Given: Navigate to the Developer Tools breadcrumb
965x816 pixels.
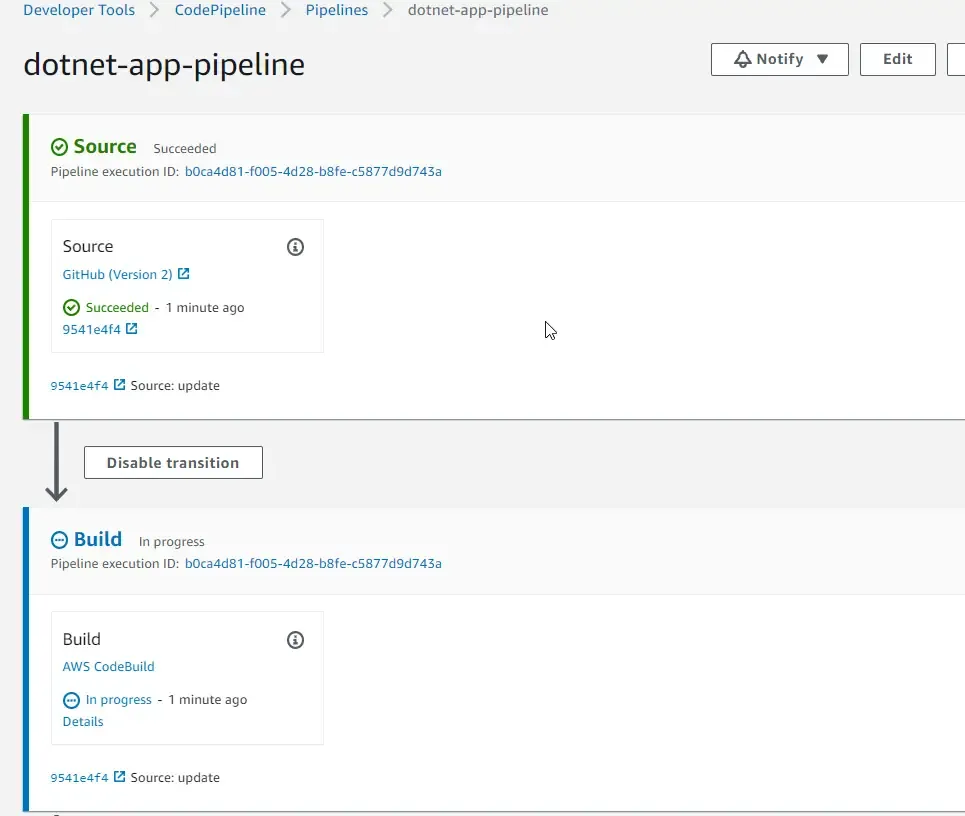Looking at the screenshot, I should (x=79, y=10).
